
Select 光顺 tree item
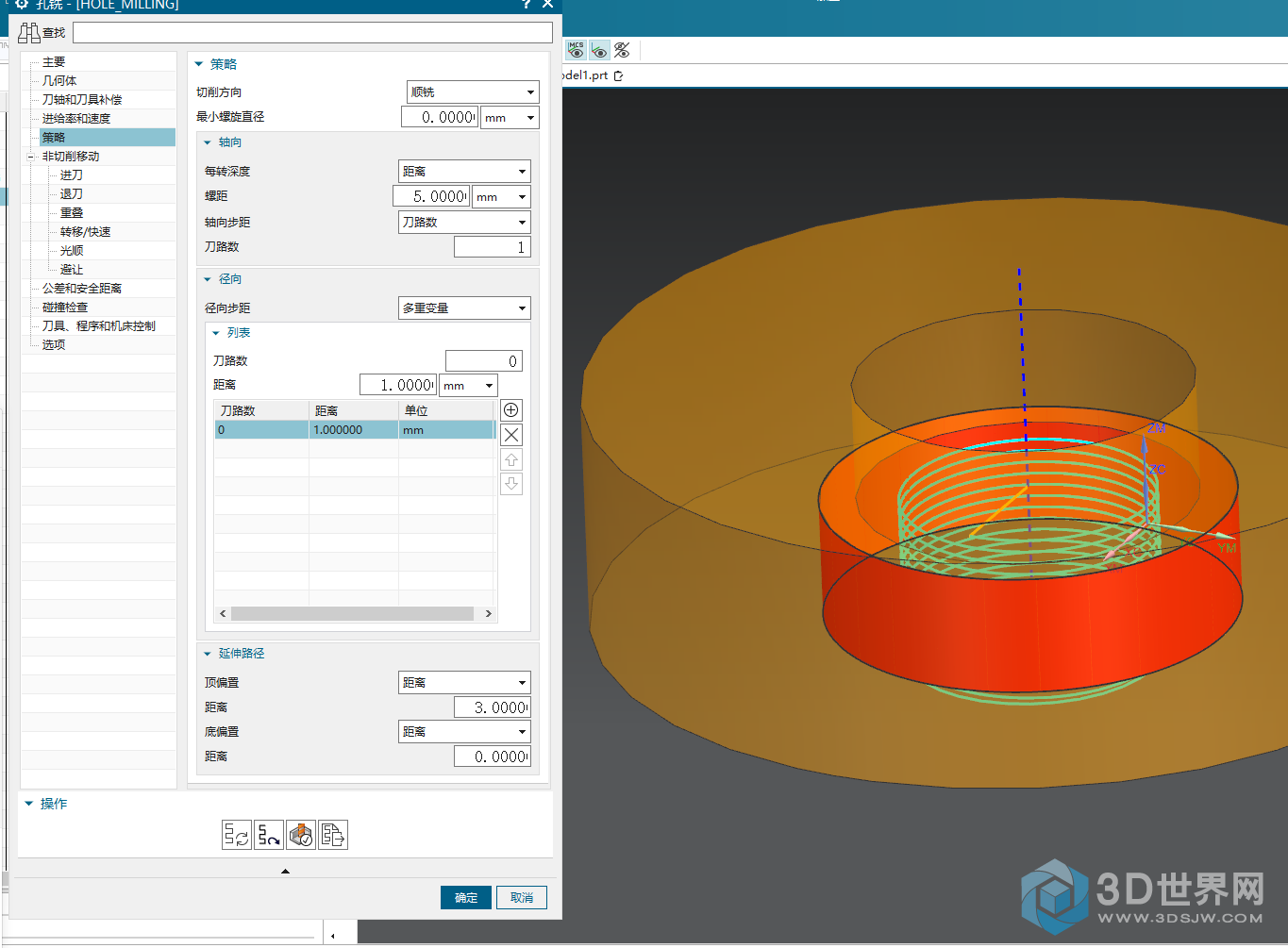pos(72,250)
